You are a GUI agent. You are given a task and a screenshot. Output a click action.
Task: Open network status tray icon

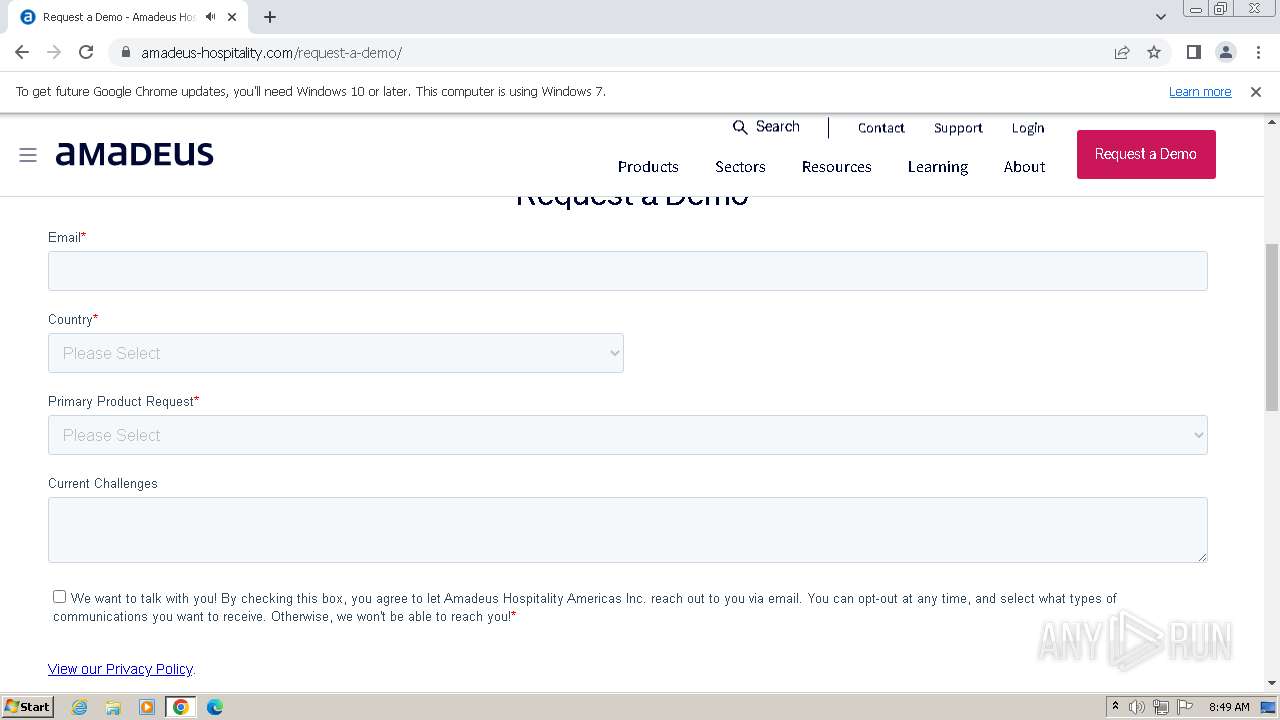click(x=1161, y=707)
